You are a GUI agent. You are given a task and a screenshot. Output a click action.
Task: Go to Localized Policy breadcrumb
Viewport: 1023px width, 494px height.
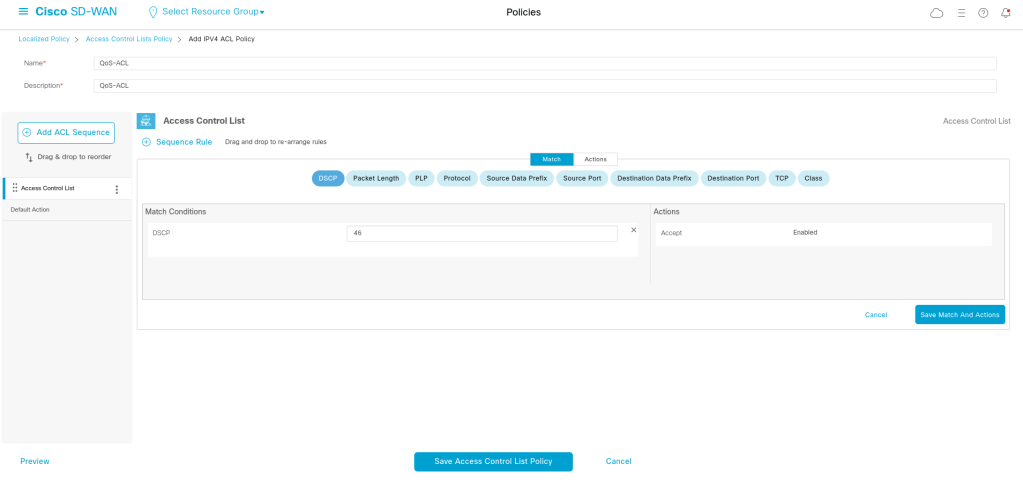pyautogui.click(x=44, y=39)
